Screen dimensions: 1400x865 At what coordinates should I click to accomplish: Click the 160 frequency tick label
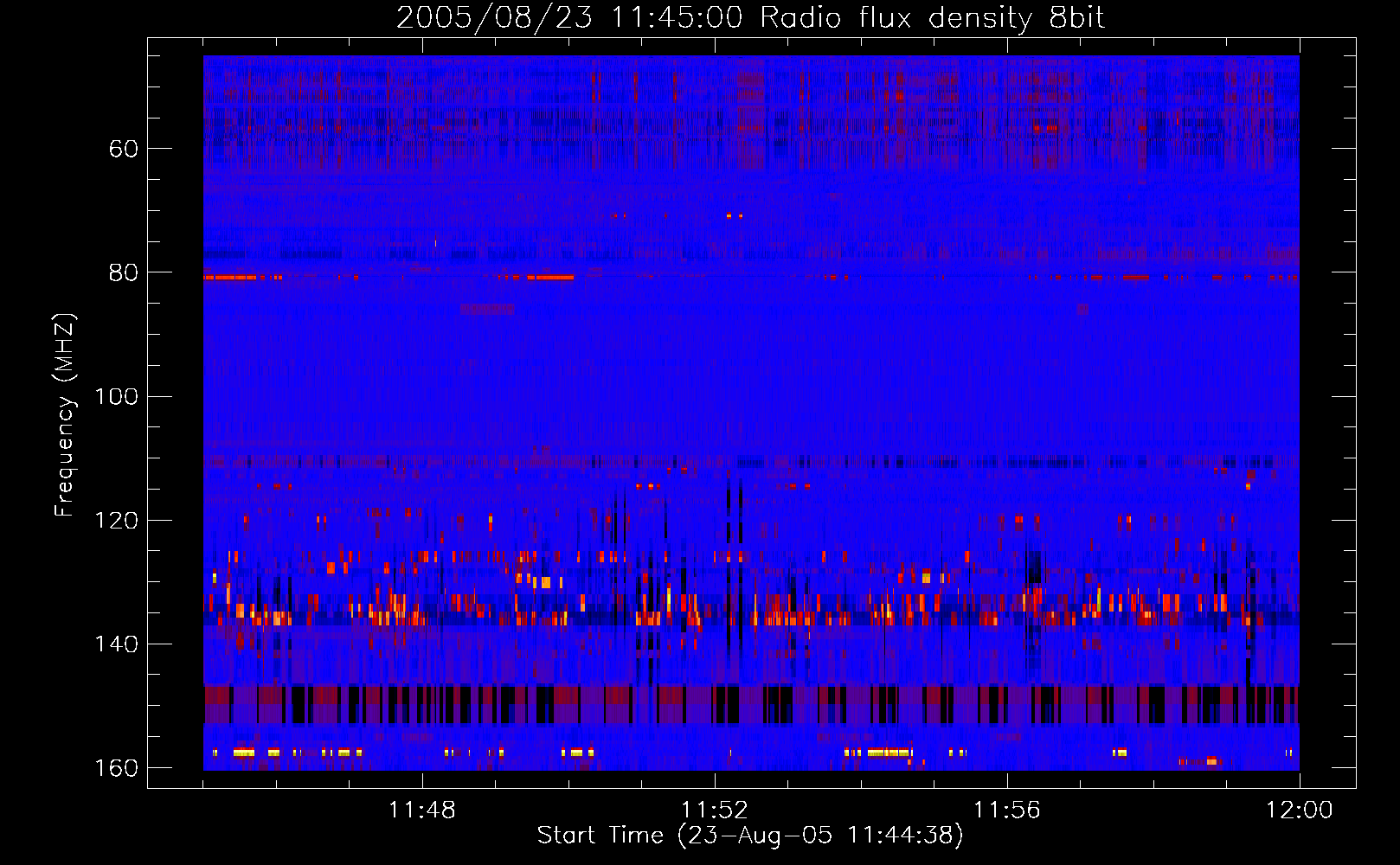(115, 768)
